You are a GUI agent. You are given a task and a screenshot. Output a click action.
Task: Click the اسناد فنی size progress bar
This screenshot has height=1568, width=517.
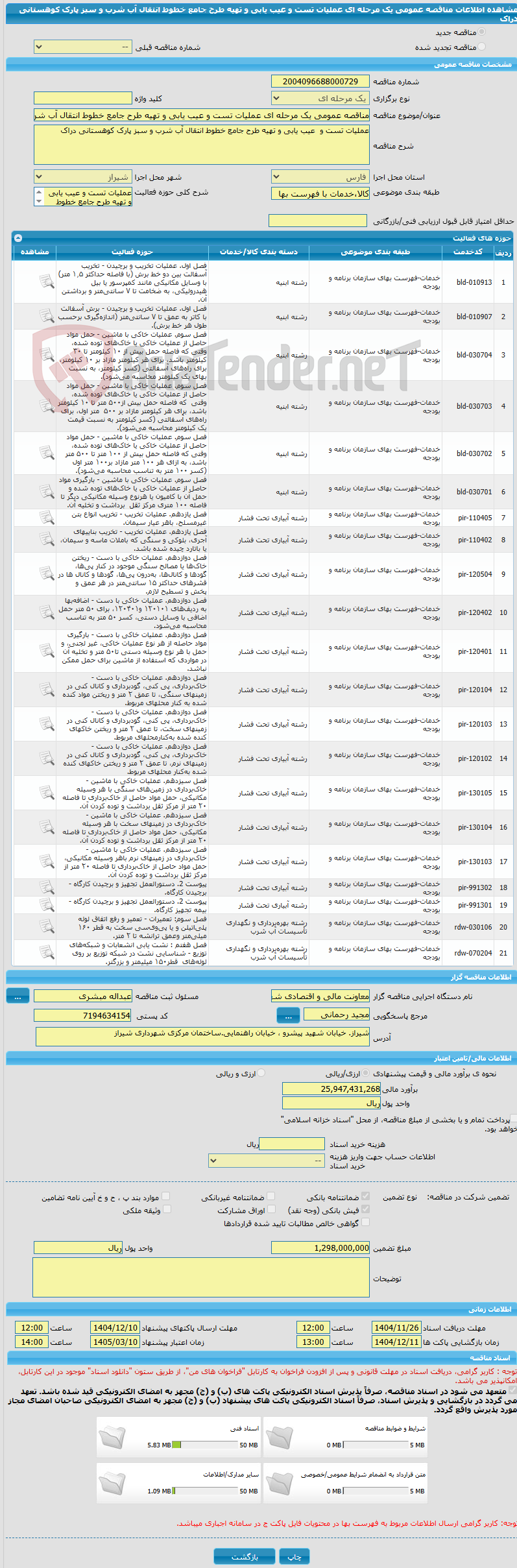(x=206, y=1445)
